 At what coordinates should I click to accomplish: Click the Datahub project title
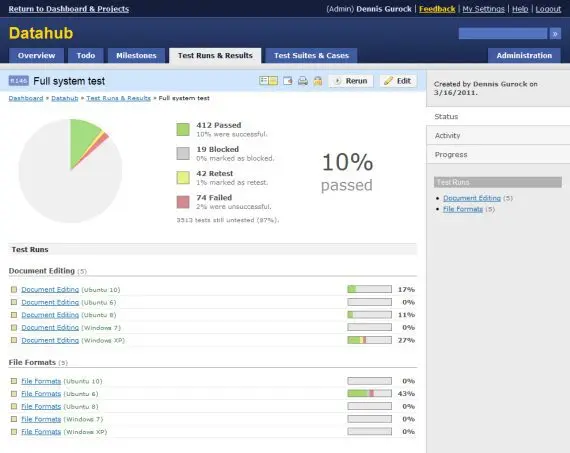(x=41, y=33)
